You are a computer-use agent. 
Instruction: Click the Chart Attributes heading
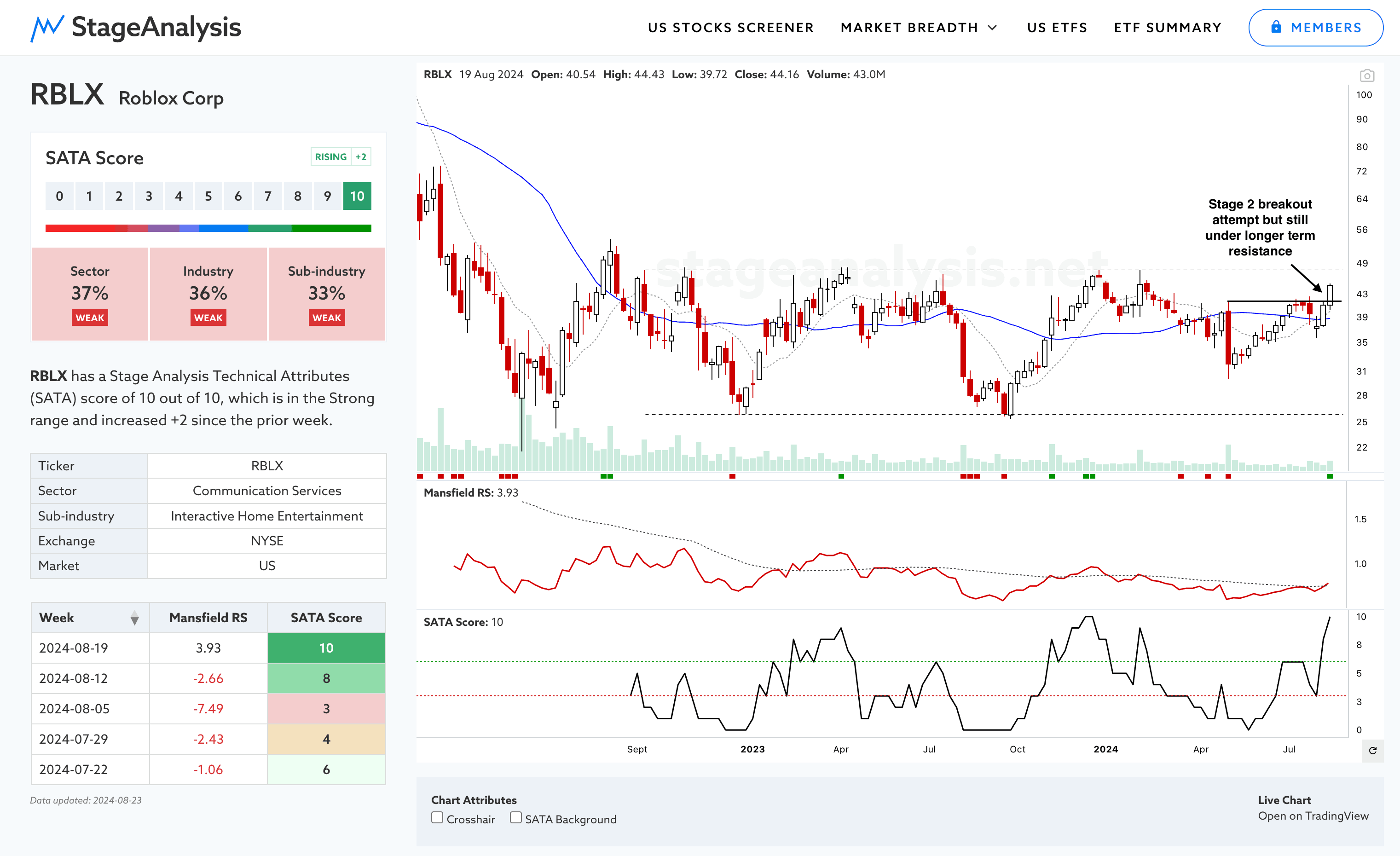474,800
